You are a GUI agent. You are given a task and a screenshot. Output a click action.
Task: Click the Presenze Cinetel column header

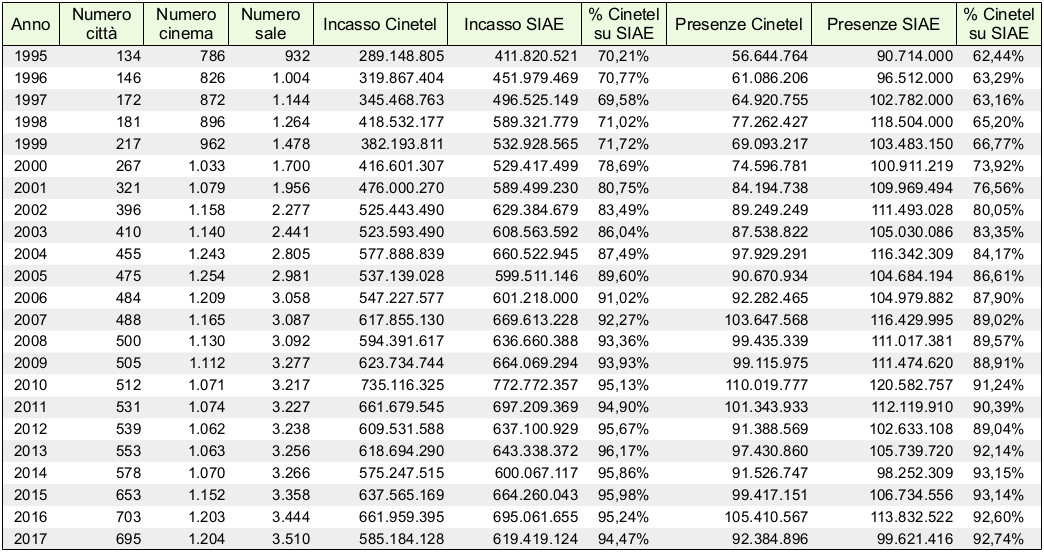pyautogui.click(x=738, y=24)
